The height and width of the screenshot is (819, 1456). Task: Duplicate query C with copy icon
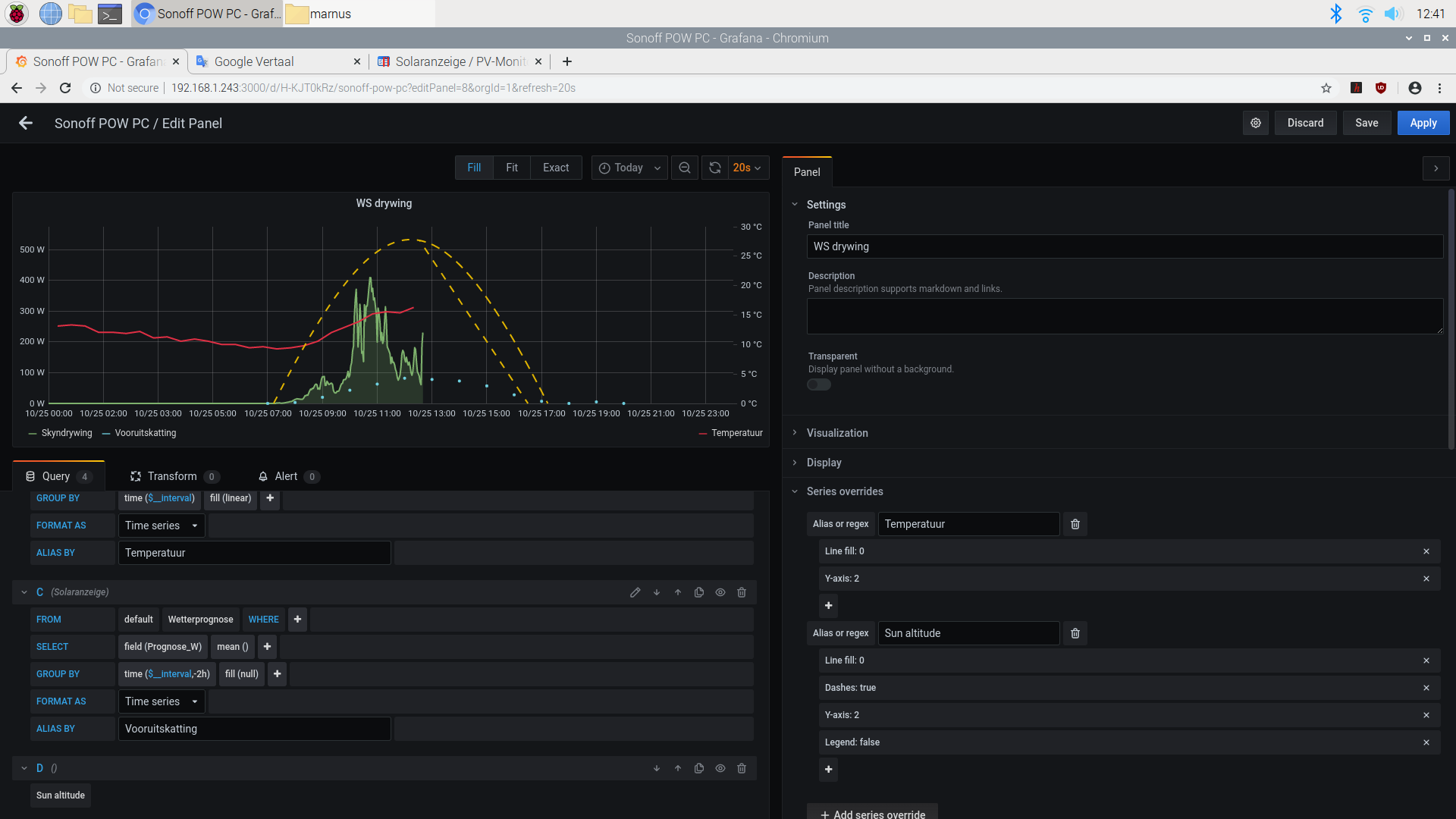point(699,592)
